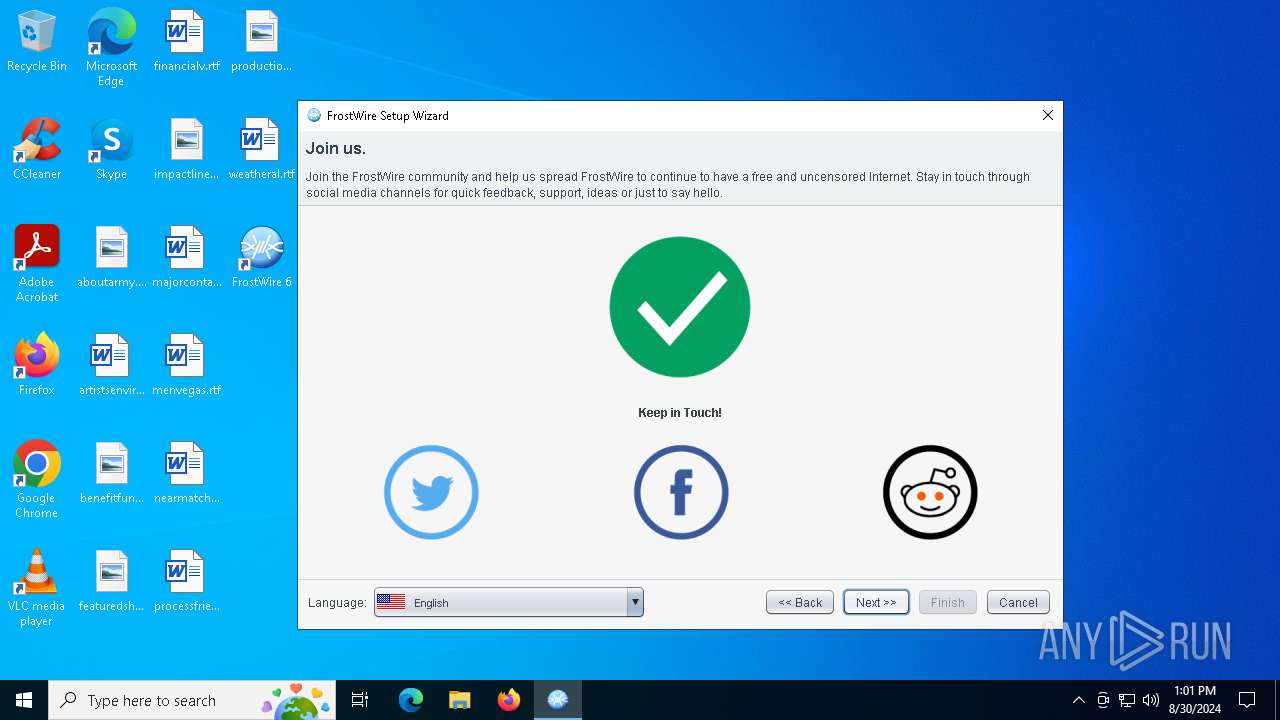Show hidden system tray icons

coord(1078,700)
